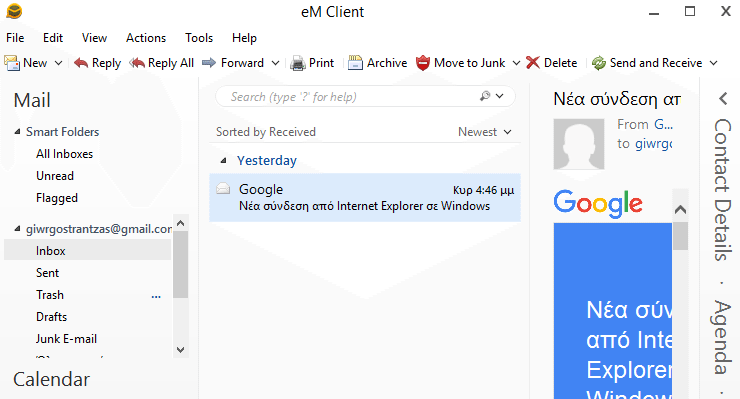740x399 pixels.
Task: Click the red Reply arrow icon
Action: [81, 63]
